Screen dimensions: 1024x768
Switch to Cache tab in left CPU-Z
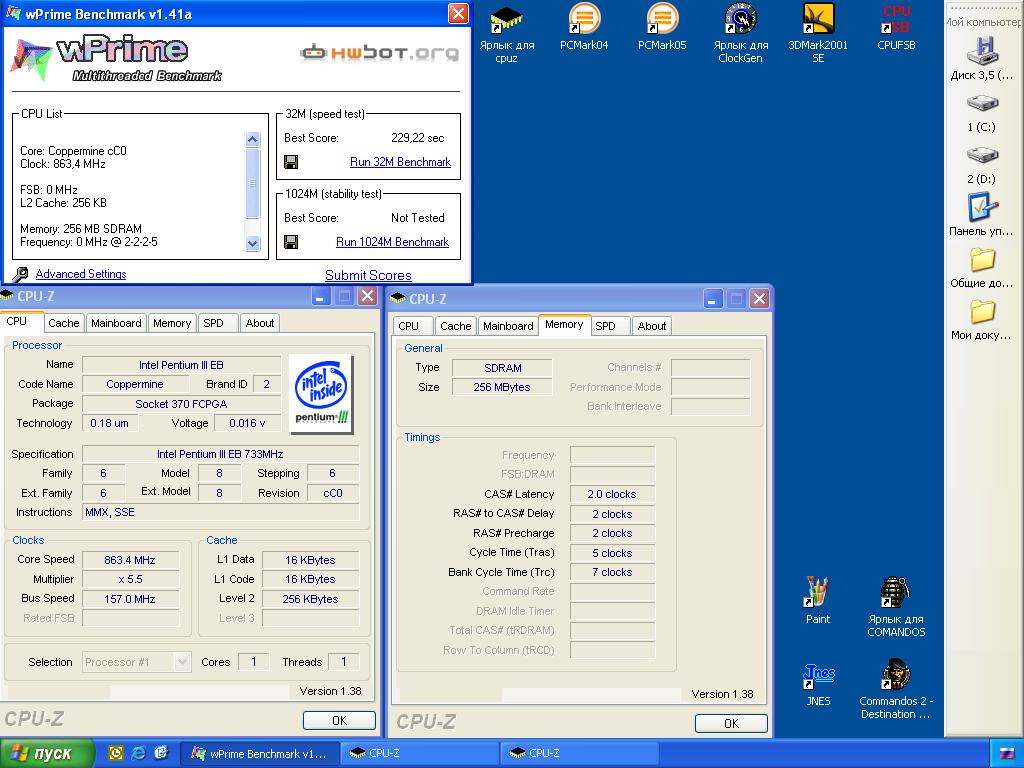click(63, 323)
